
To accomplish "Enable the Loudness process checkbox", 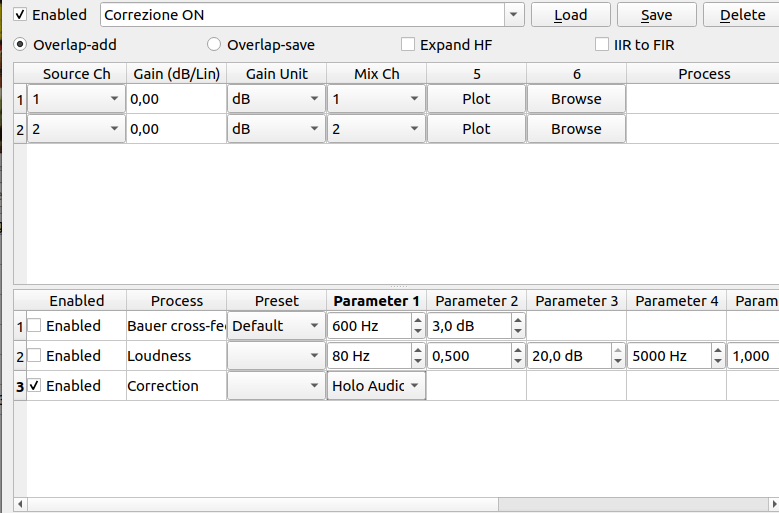I will (x=35, y=356).
